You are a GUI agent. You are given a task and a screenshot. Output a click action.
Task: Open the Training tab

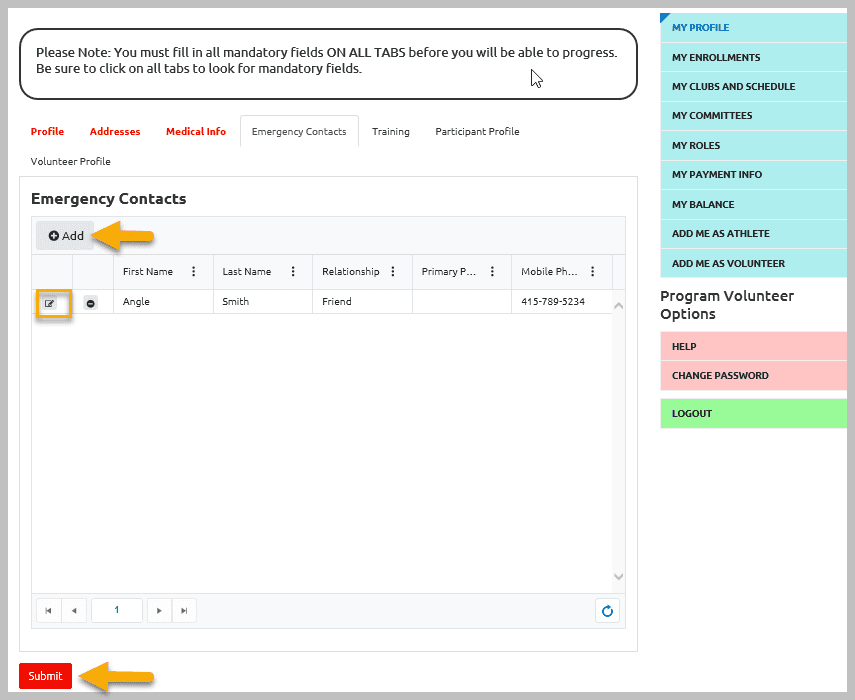tap(390, 131)
